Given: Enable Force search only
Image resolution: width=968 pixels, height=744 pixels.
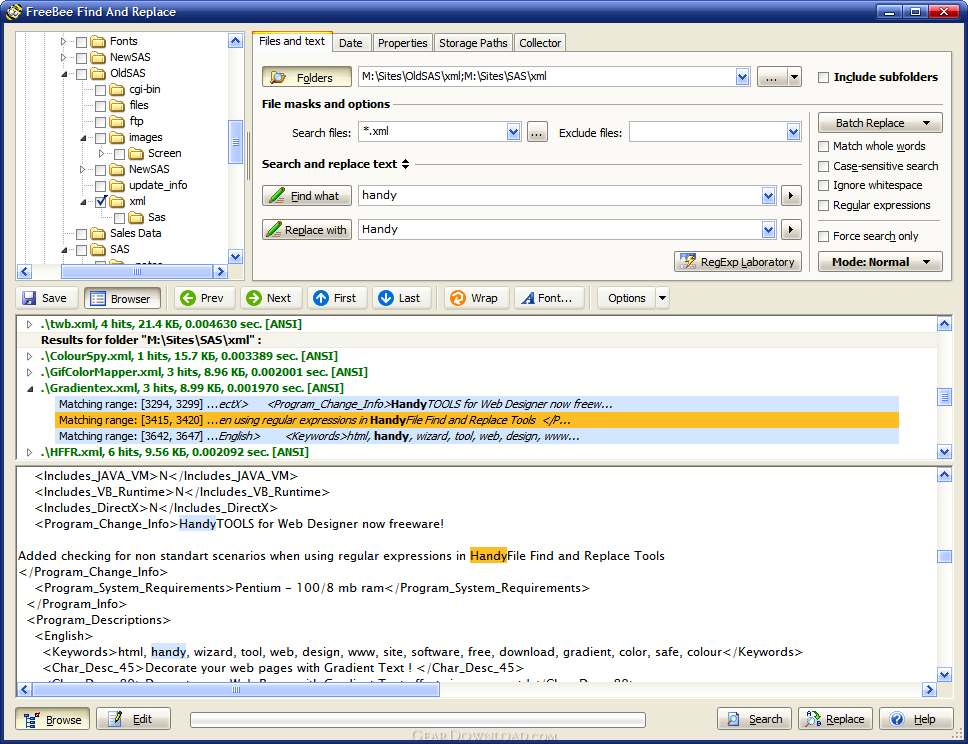Looking at the screenshot, I should coord(823,236).
